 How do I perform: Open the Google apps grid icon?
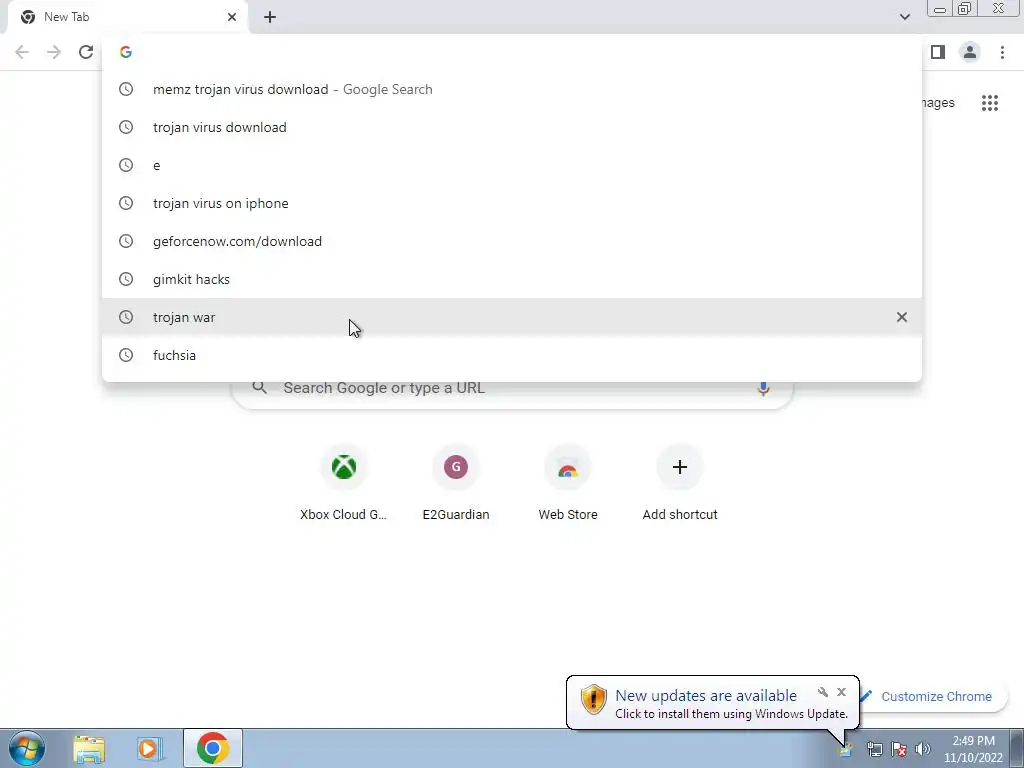(990, 103)
